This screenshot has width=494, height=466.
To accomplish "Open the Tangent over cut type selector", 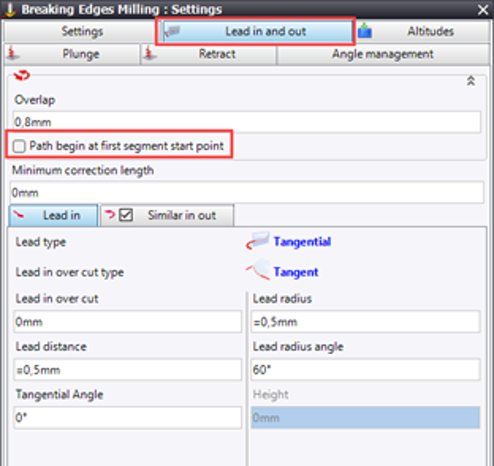I will tap(296, 272).
